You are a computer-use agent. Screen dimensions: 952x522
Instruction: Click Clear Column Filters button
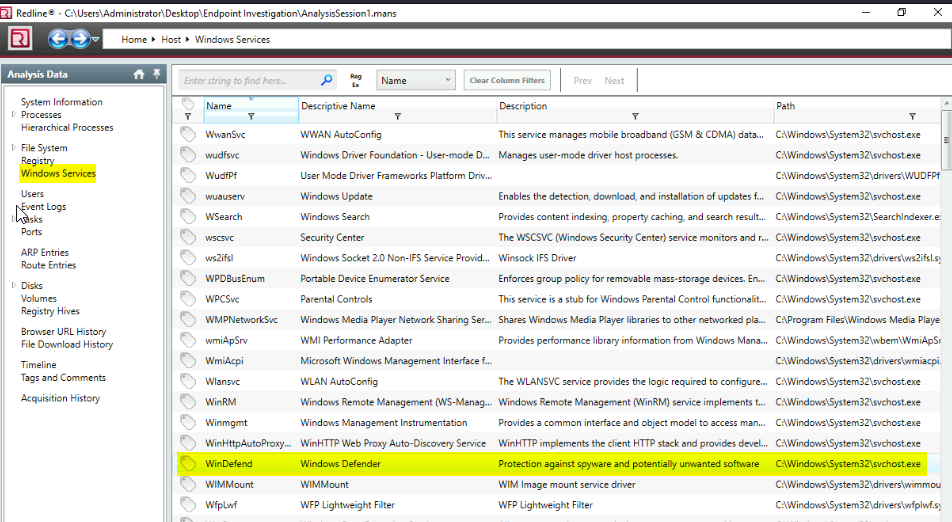point(507,80)
